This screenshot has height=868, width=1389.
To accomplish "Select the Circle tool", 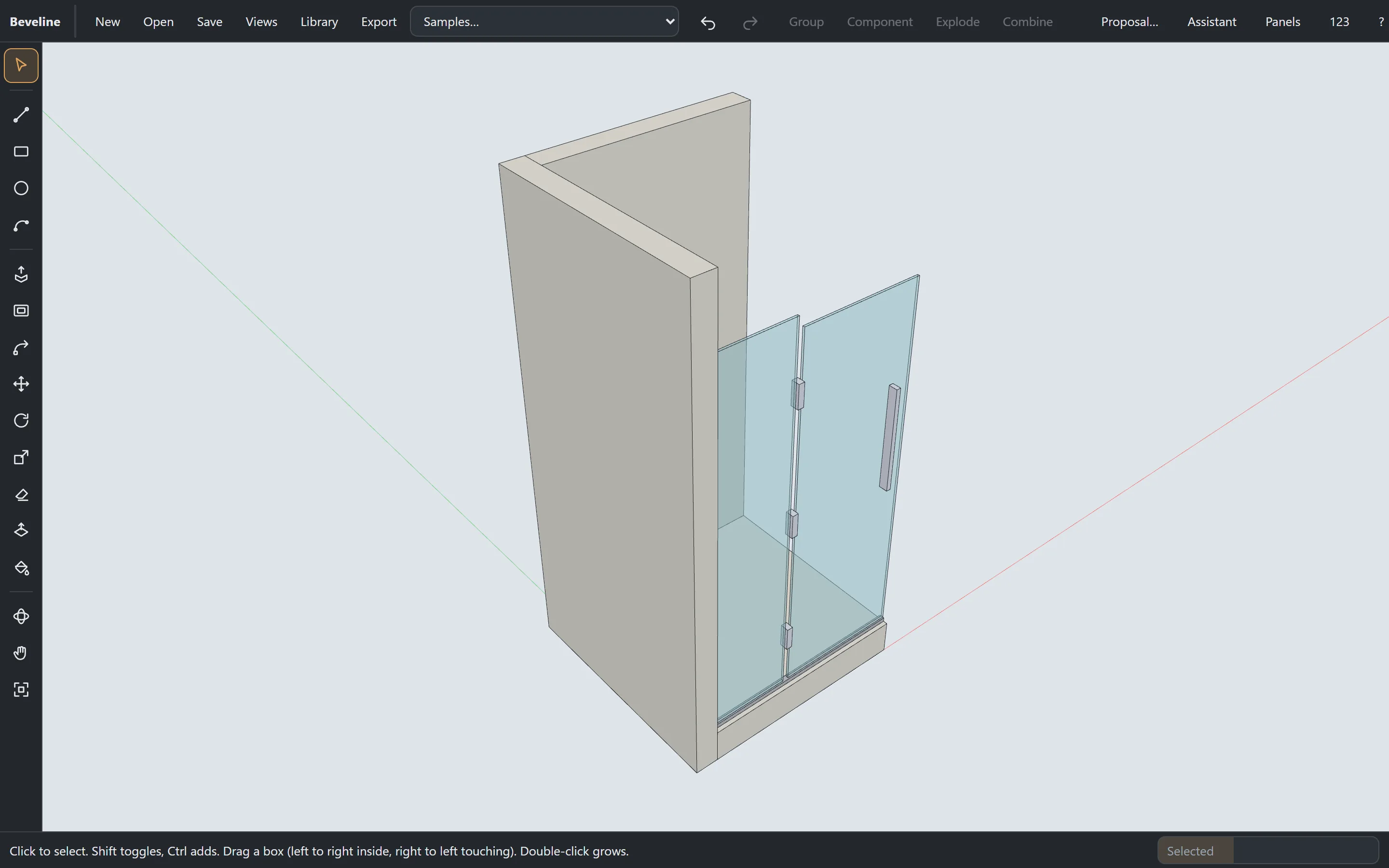I will [21, 188].
